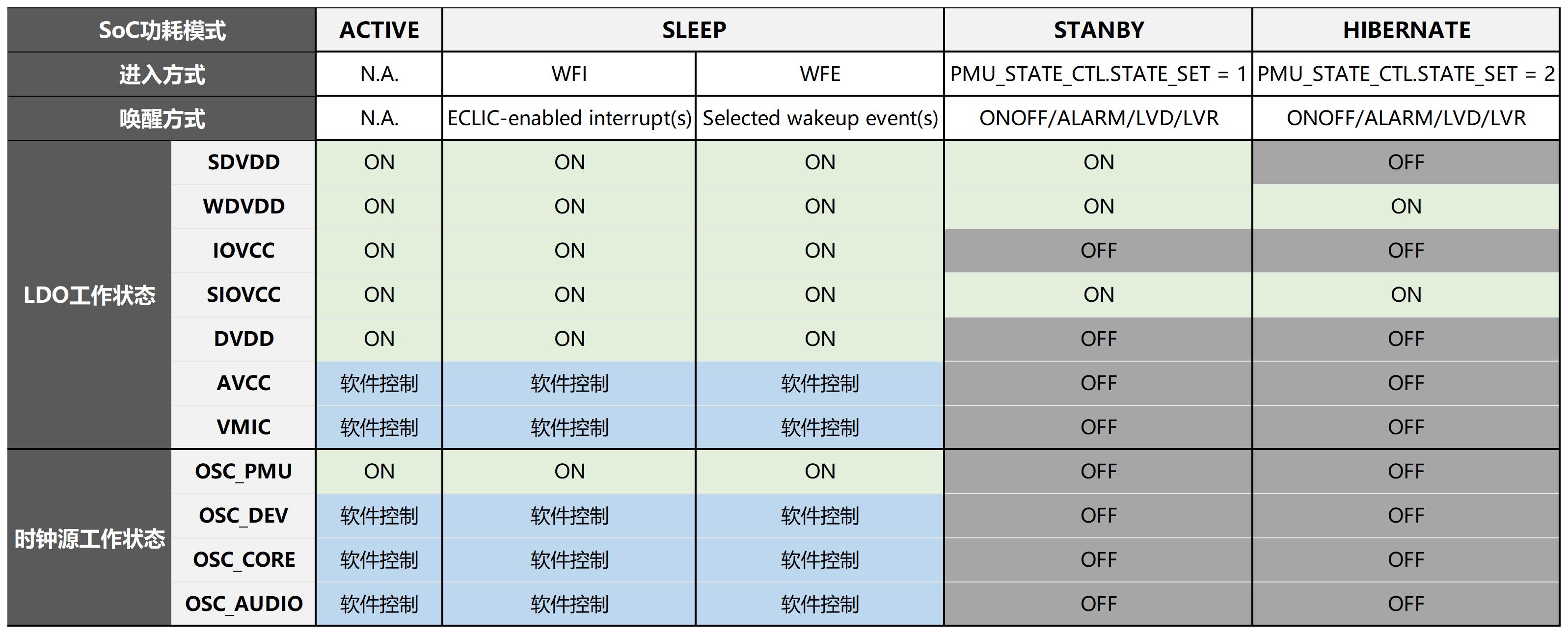Click the STANBY column header
Image resolution: width=1568 pixels, height=634 pixels.
[1098, 30]
